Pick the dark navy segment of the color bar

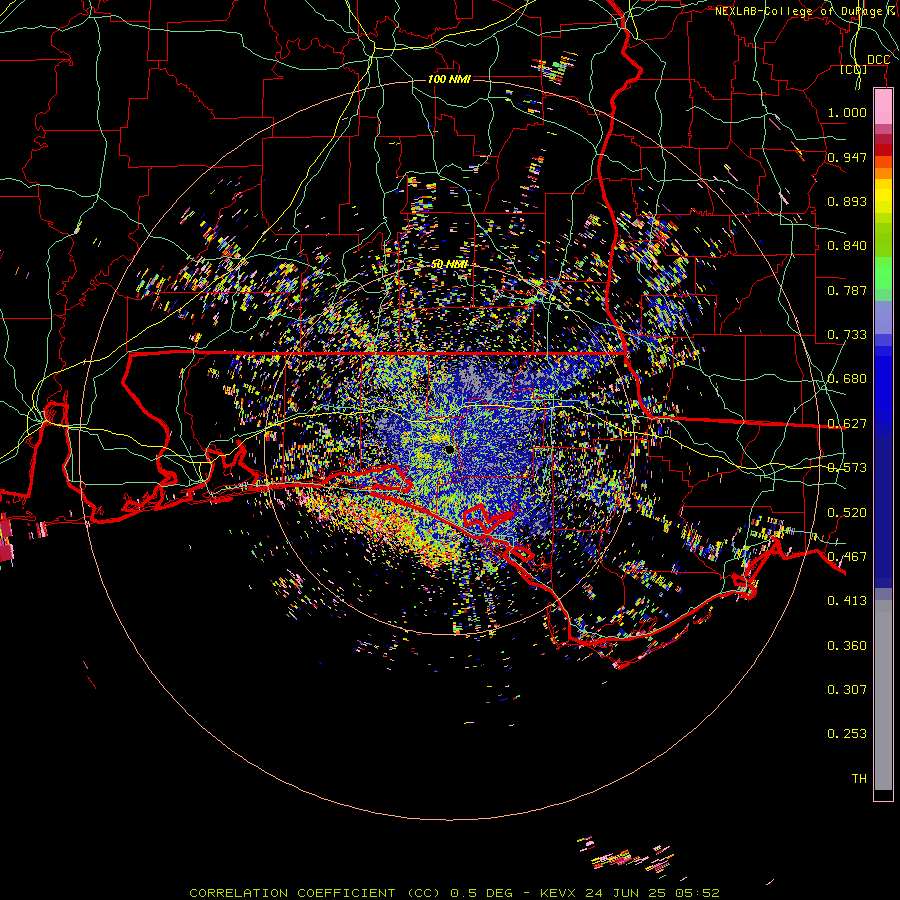point(883,505)
